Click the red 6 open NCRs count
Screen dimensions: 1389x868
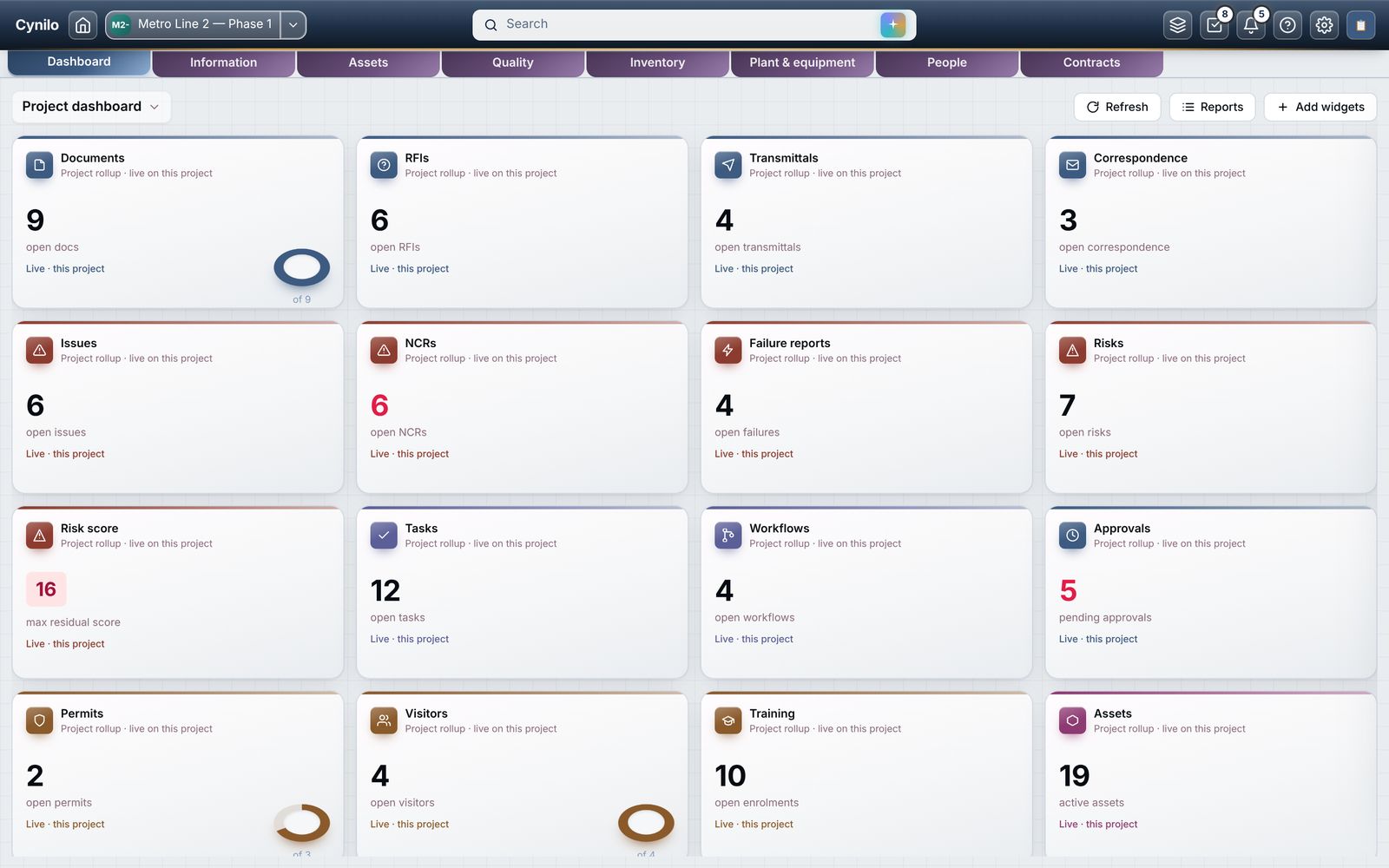tap(380, 405)
